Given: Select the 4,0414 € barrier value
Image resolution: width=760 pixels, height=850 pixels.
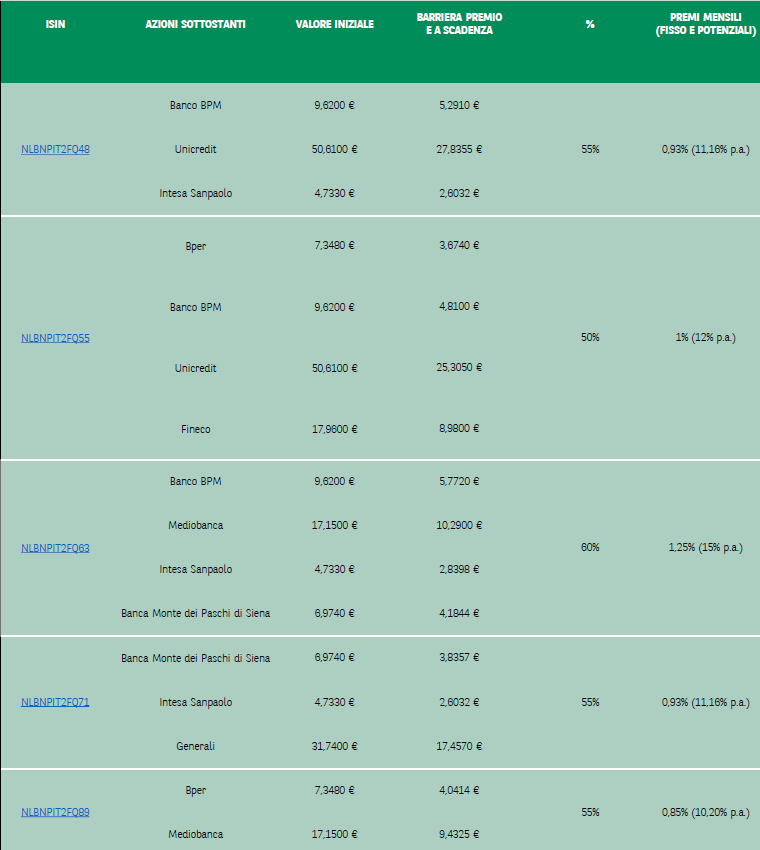Looking at the screenshot, I should 459,790.
